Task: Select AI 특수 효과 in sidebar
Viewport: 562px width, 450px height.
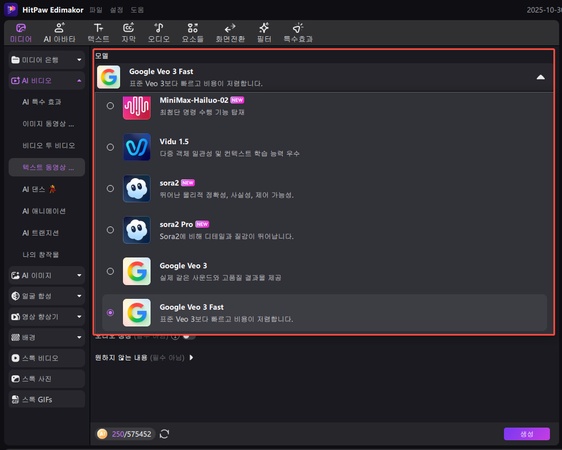Action: pos(42,102)
